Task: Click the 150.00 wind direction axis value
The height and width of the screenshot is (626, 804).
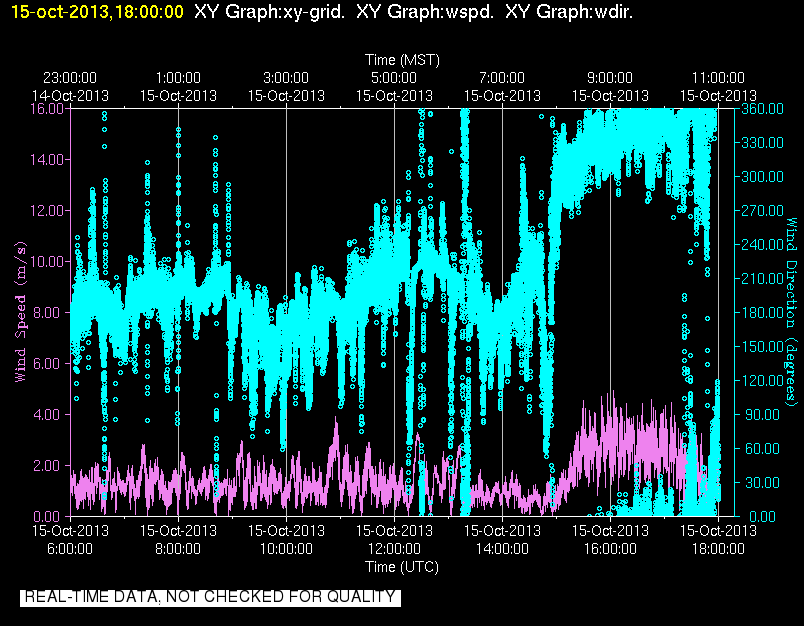Action: (x=762, y=347)
